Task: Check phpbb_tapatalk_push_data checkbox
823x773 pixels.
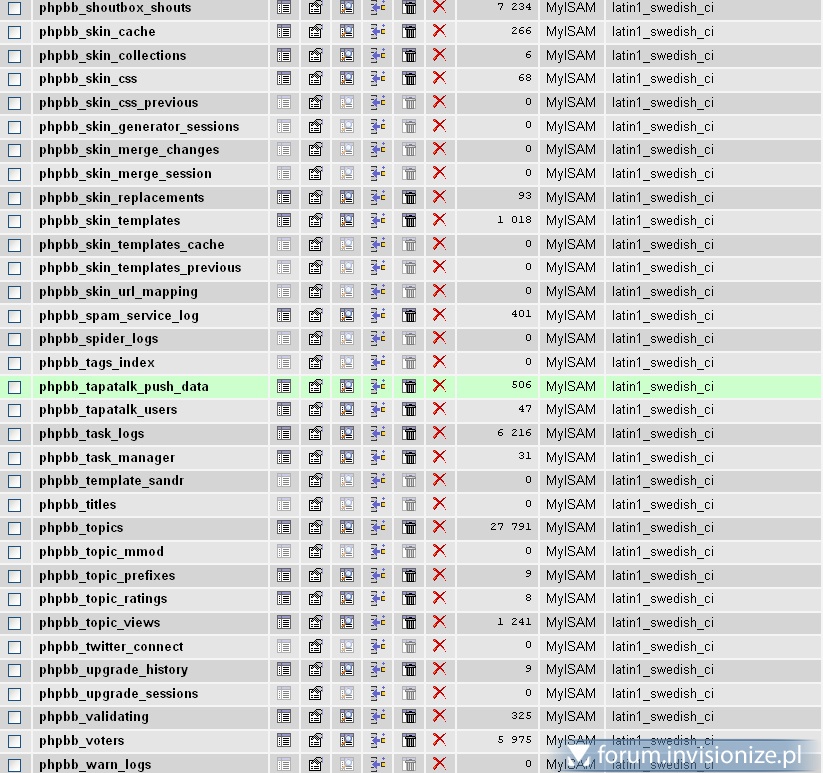Action: (x=15, y=387)
